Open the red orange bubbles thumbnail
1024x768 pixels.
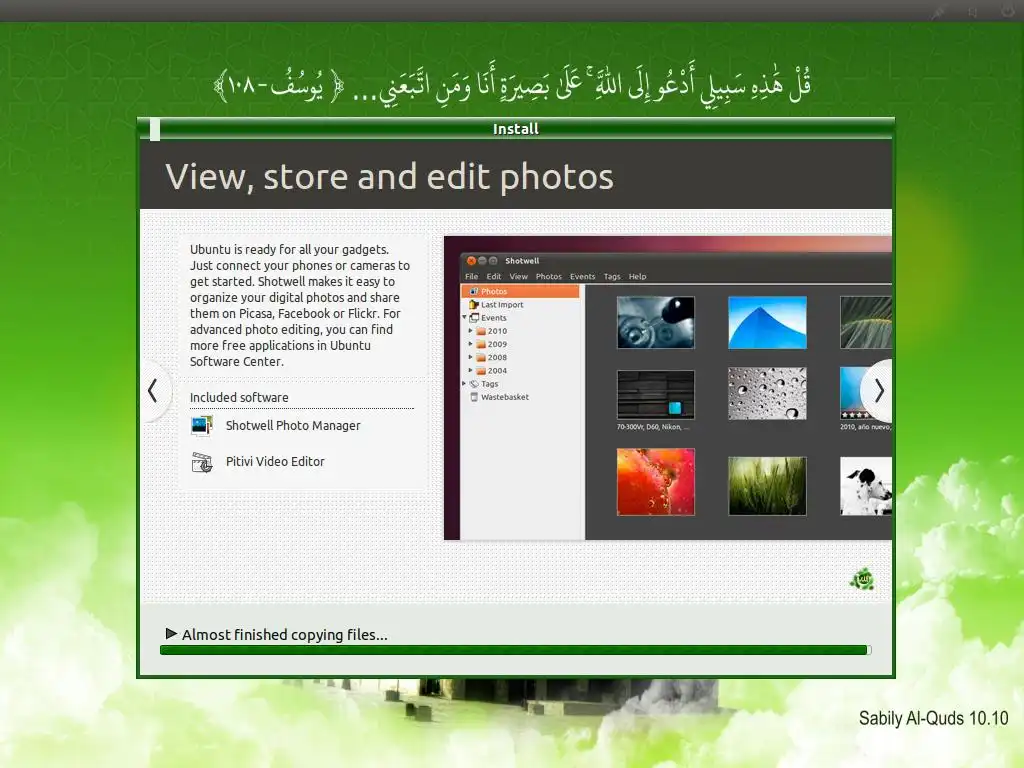tap(656, 482)
